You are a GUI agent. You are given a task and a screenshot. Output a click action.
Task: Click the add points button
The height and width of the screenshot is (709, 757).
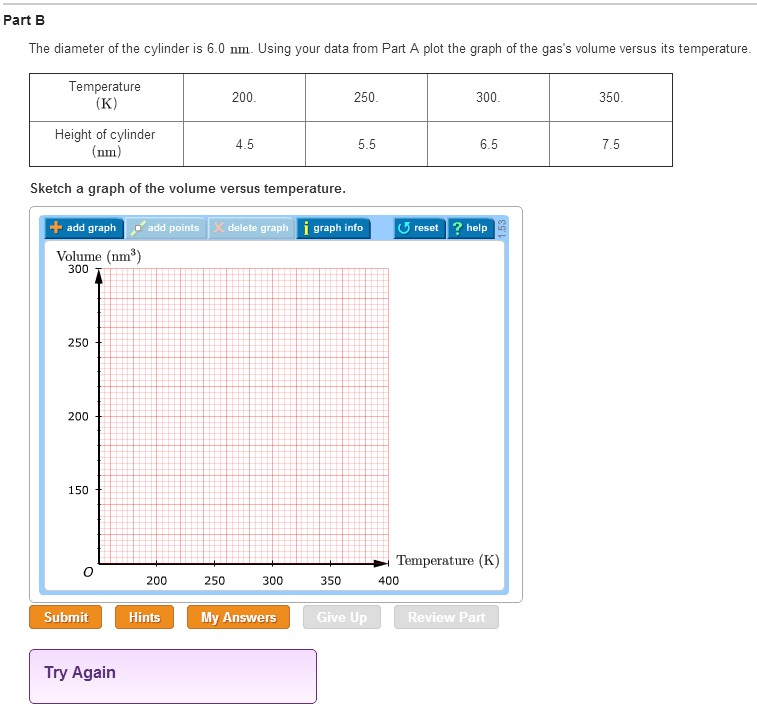pos(167,228)
